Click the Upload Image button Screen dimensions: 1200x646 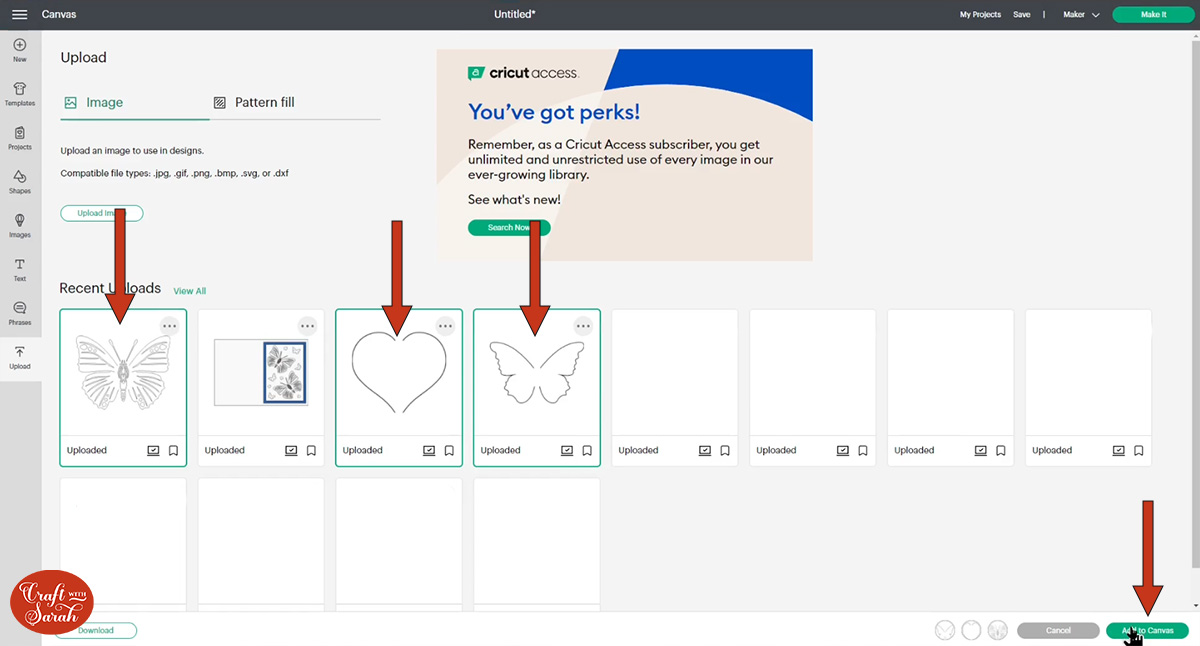[101, 213]
